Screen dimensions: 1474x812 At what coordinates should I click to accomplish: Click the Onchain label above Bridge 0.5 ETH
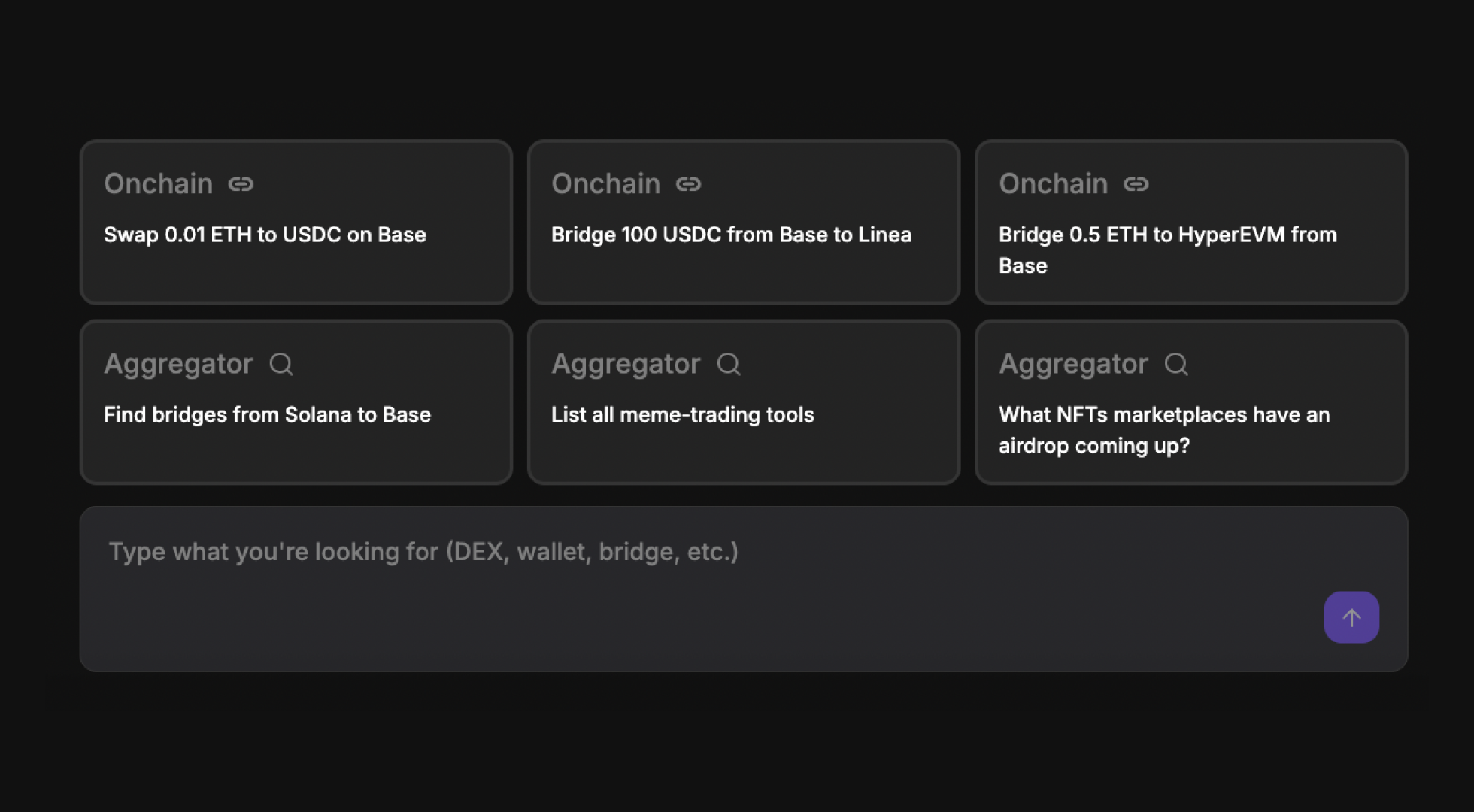pyautogui.click(x=1053, y=184)
